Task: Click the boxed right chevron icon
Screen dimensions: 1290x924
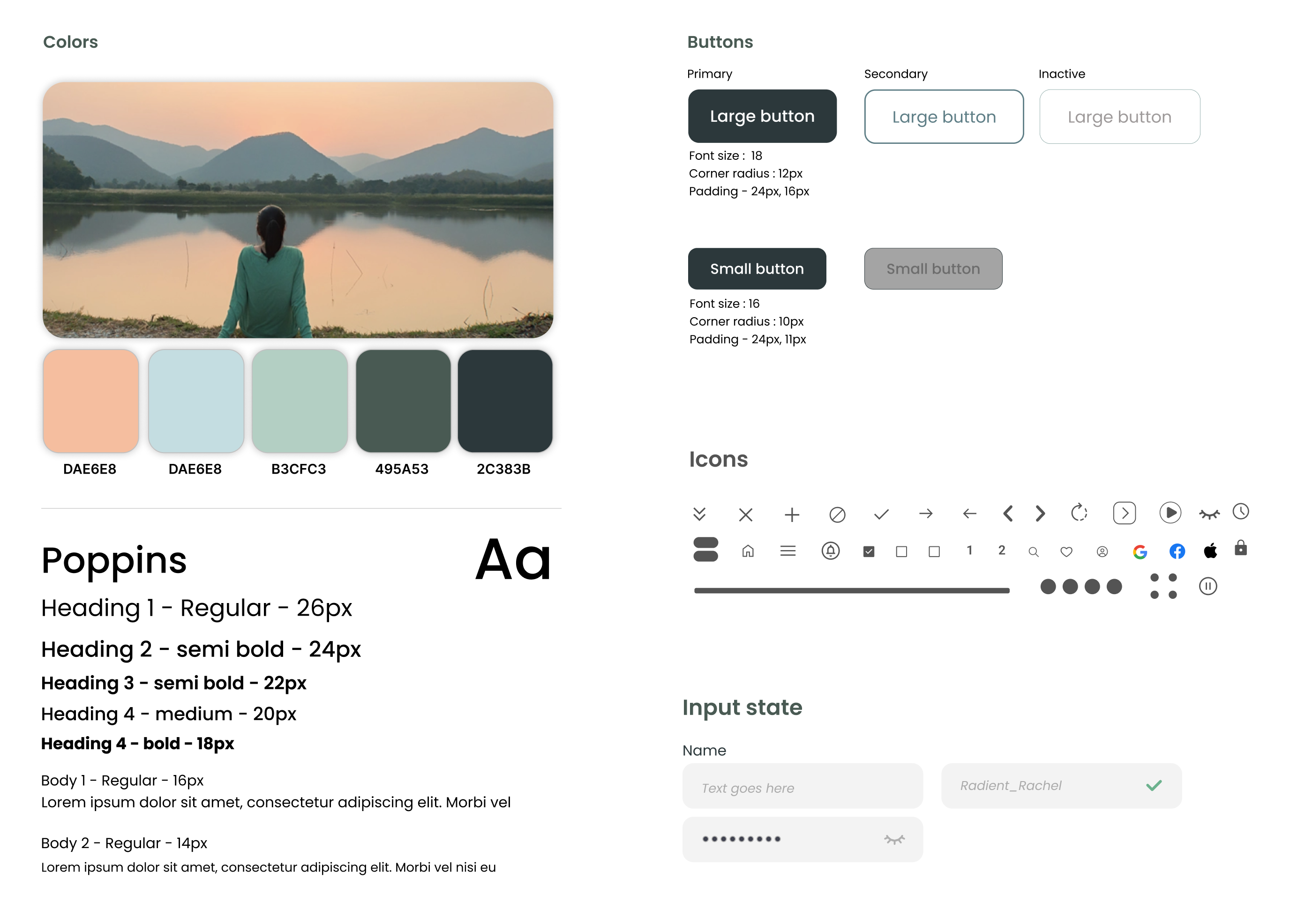Action: click(x=1124, y=513)
